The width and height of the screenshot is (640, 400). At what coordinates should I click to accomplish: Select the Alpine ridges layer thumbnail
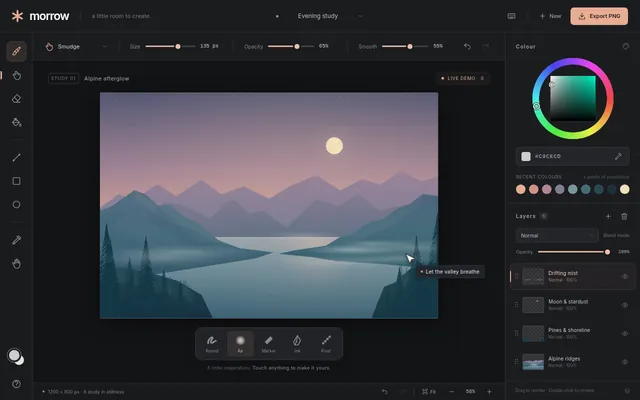pyautogui.click(x=533, y=362)
